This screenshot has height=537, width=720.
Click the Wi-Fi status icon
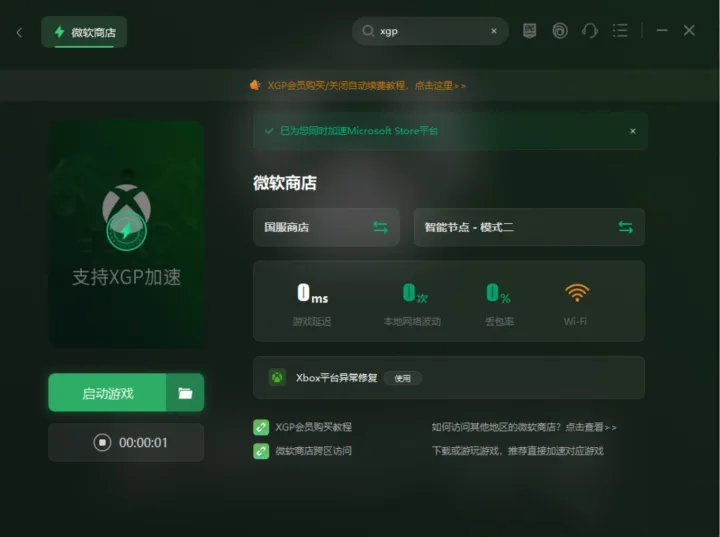[577, 293]
